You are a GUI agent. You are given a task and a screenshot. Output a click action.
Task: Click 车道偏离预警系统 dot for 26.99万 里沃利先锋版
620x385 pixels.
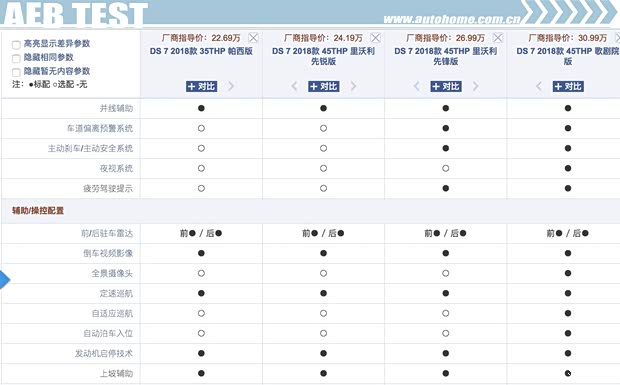pos(446,128)
